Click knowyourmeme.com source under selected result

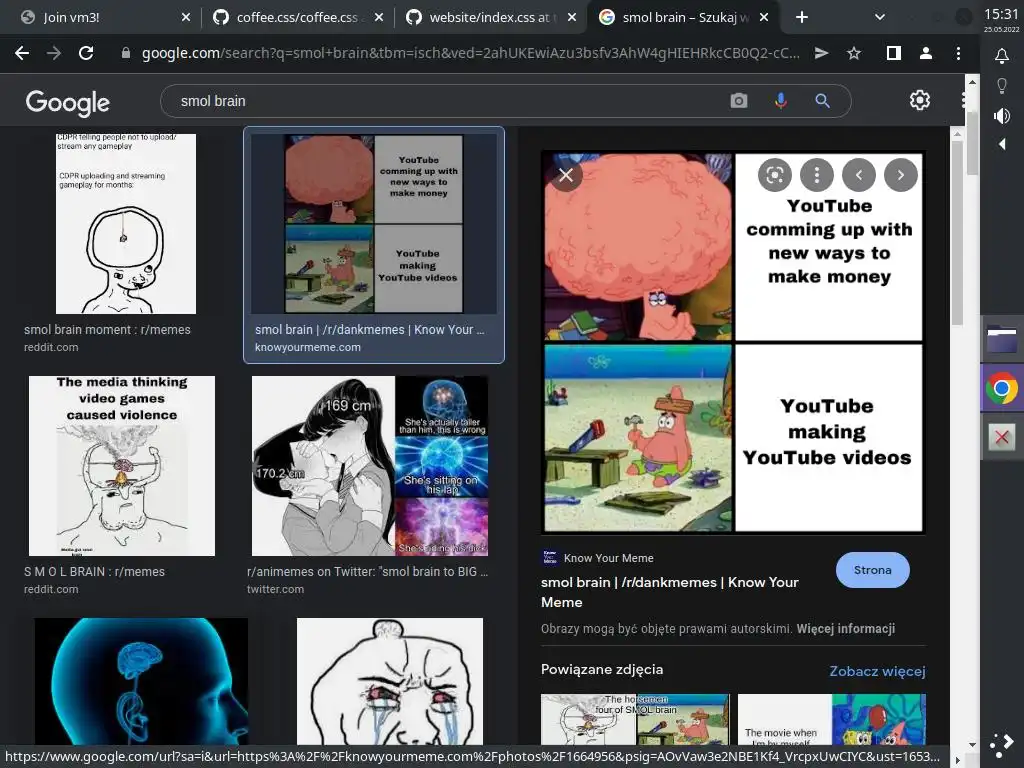point(308,347)
